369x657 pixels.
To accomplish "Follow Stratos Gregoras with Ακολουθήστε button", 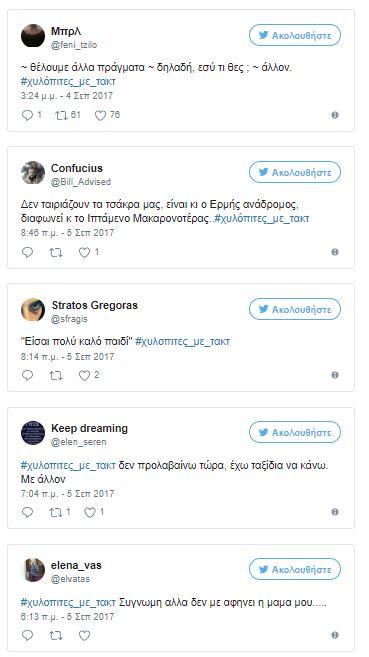I will pyautogui.click(x=295, y=309).
